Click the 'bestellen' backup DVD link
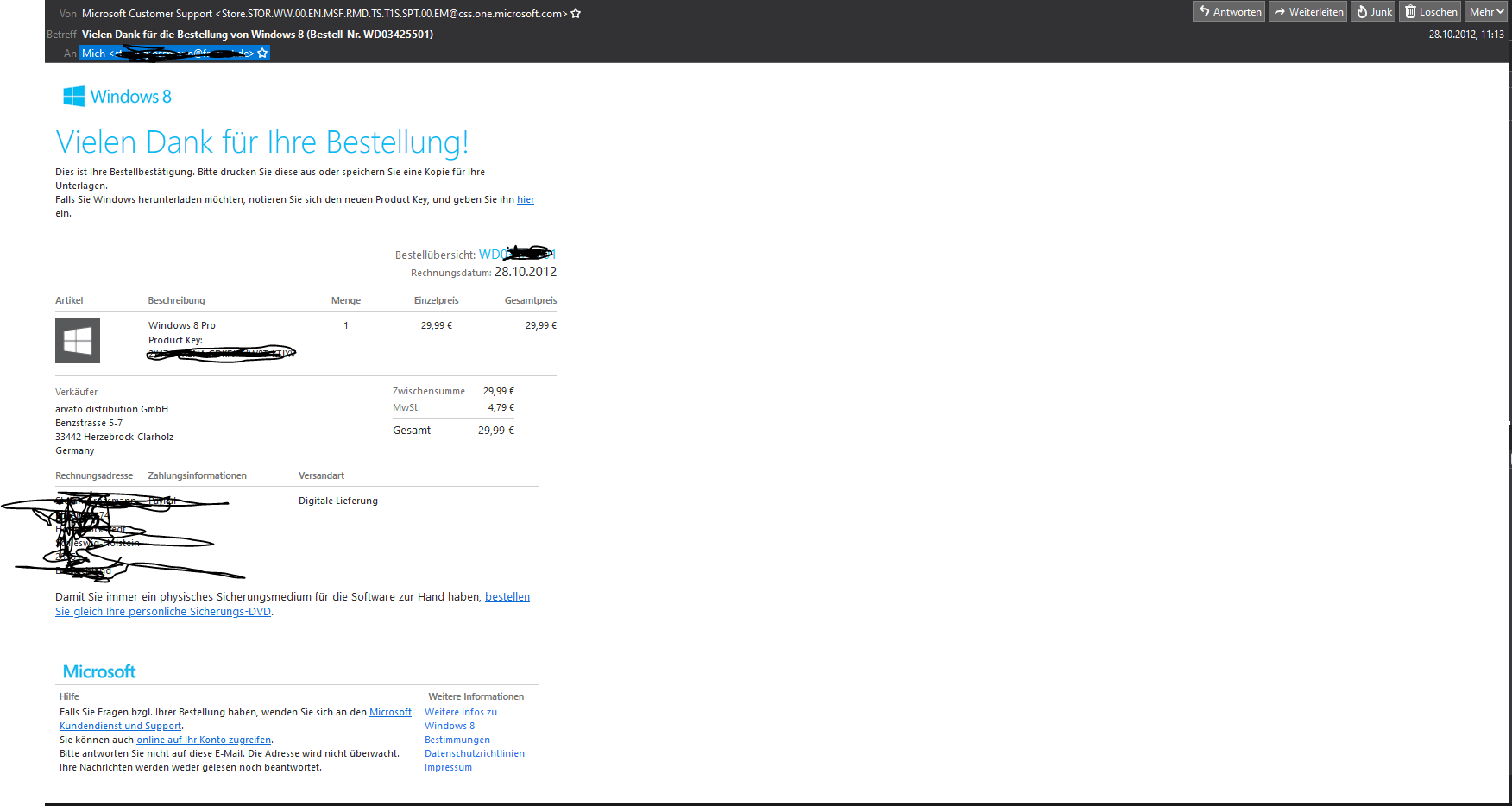The height and width of the screenshot is (806, 1512). [x=507, y=596]
